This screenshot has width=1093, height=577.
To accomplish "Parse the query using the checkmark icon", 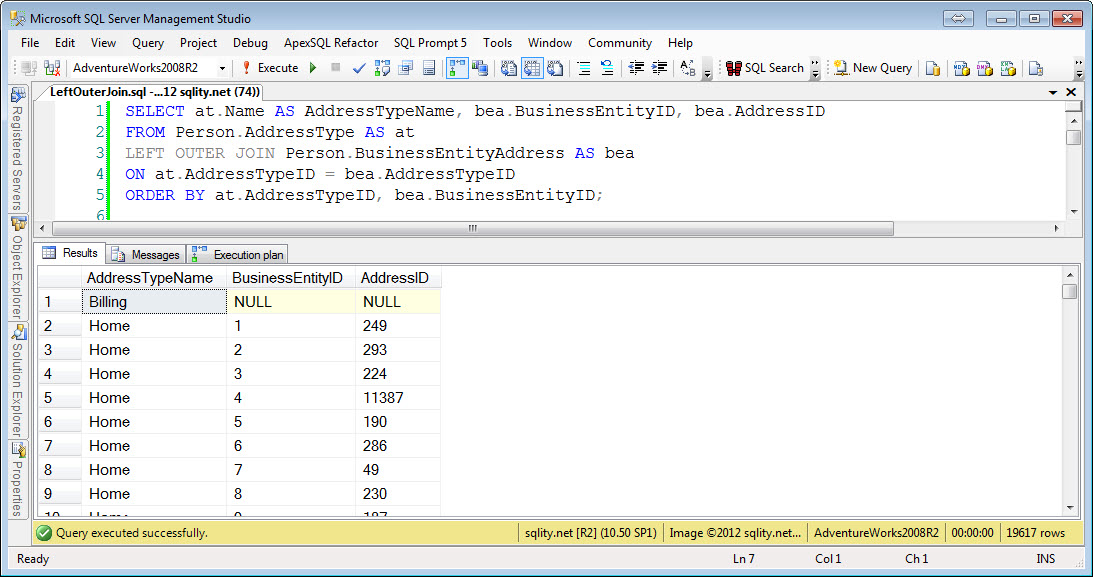I will (x=358, y=68).
